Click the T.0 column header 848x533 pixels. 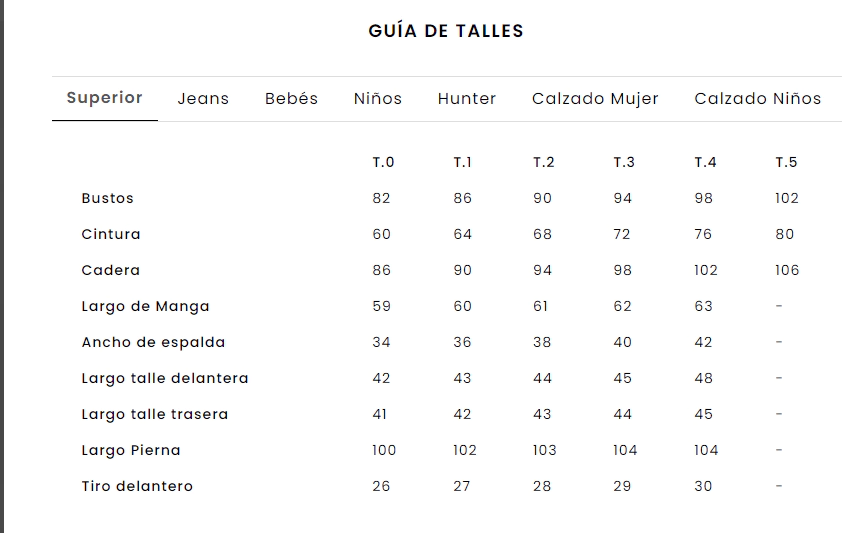click(x=383, y=162)
